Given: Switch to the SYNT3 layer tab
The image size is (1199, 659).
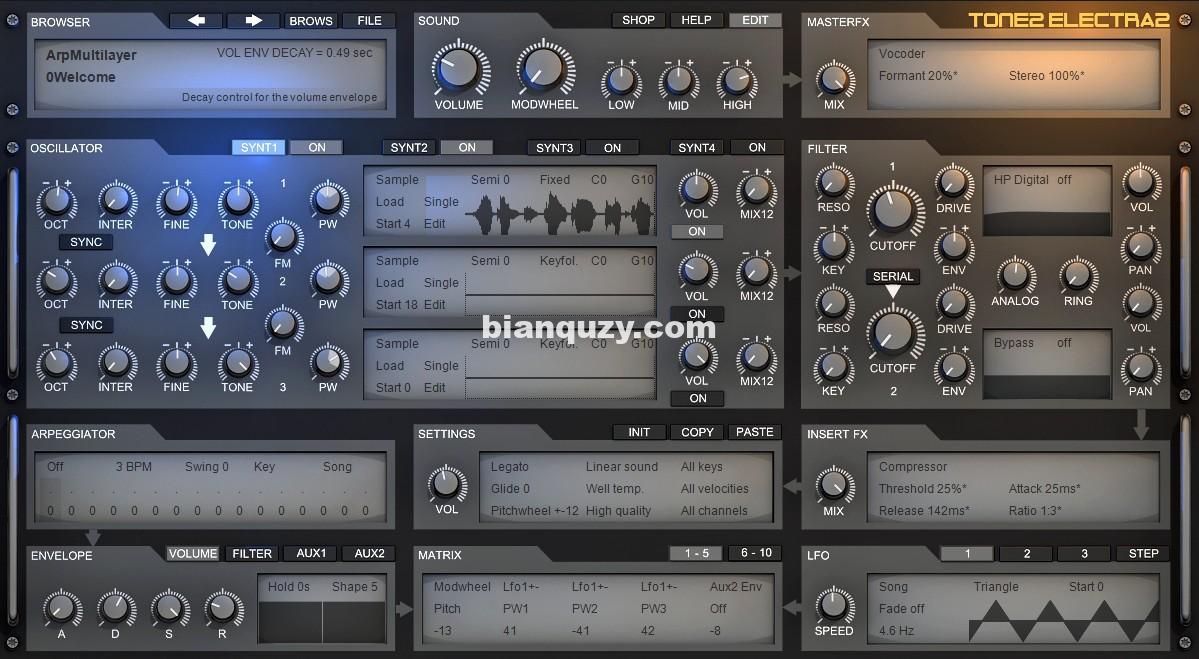Looking at the screenshot, I should tap(554, 148).
